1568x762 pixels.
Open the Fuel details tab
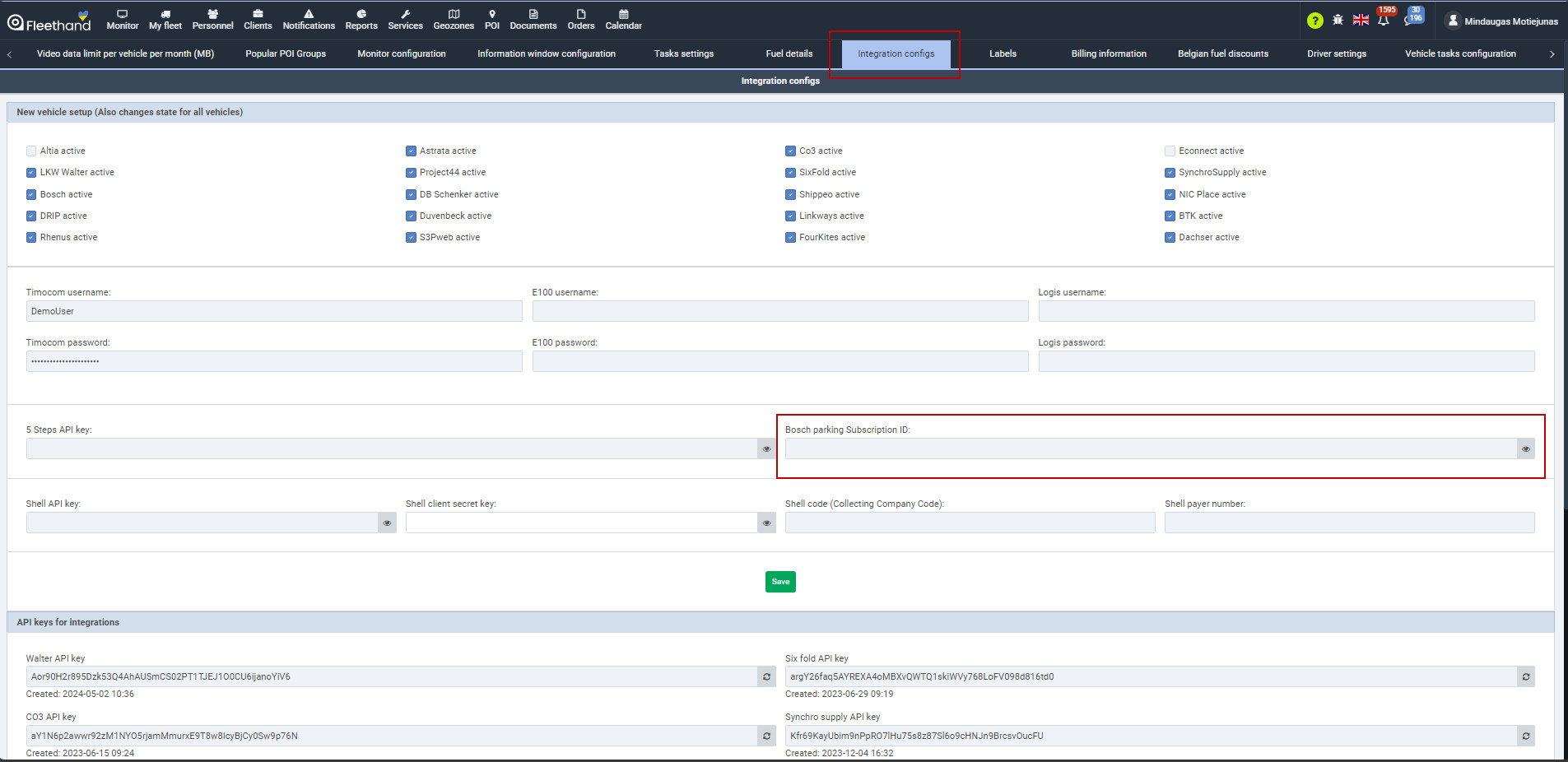(x=789, y=53)
